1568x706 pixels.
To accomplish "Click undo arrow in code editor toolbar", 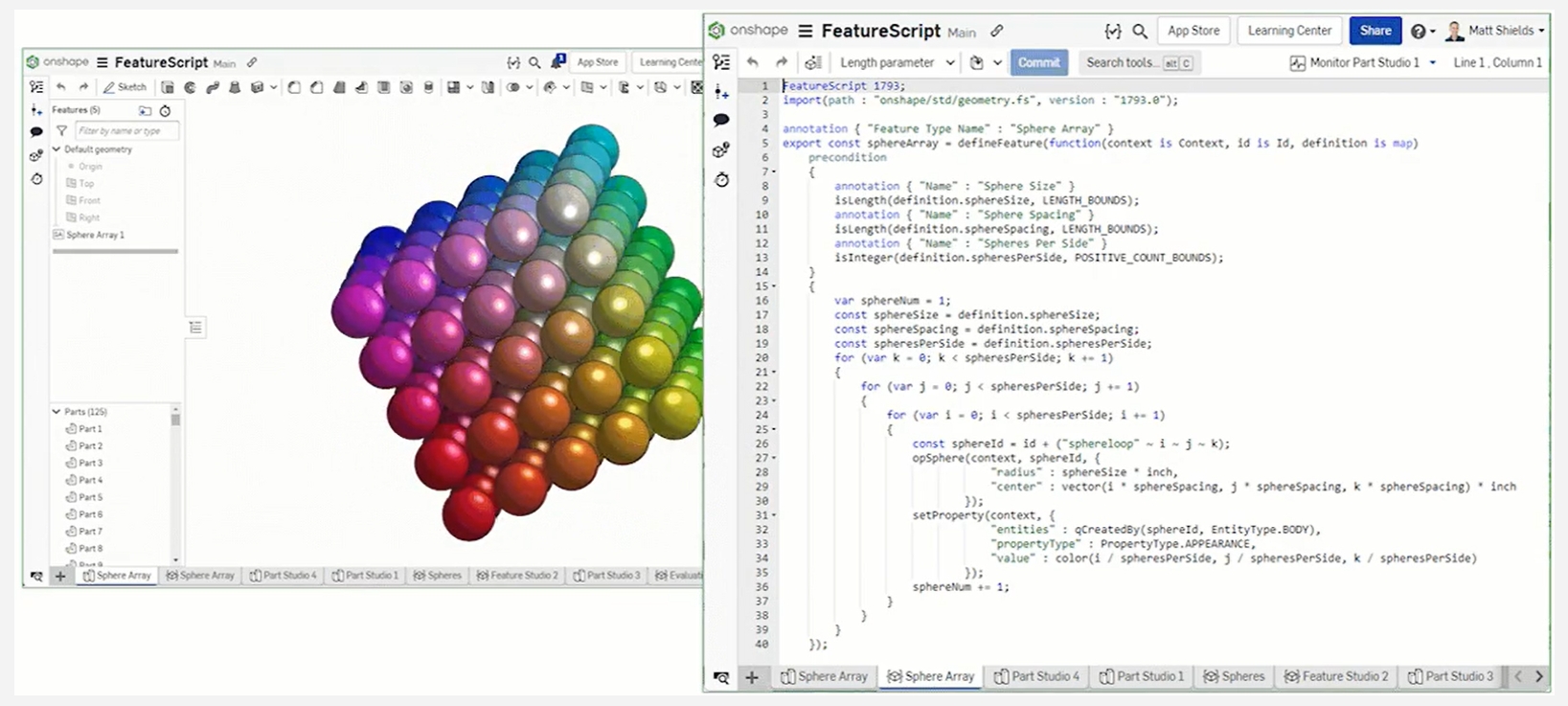I will click(753, 62).
